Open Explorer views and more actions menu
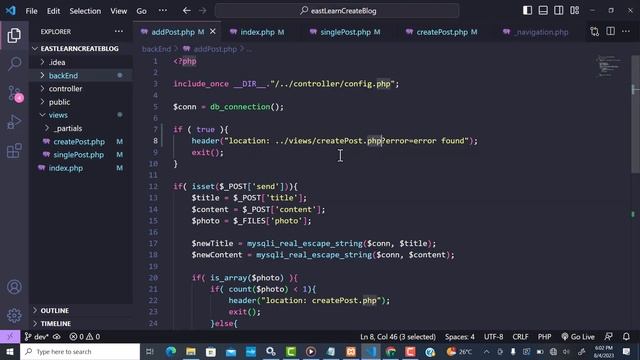 click(119, 31)
